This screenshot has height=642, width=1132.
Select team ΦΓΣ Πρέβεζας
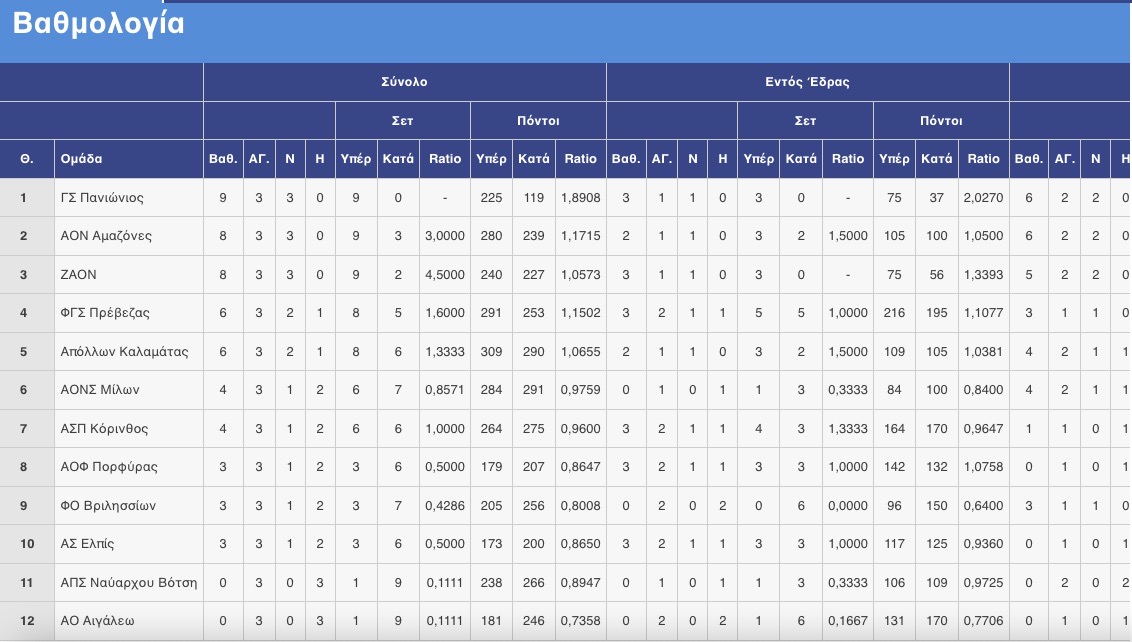click(x=105, y=313)
